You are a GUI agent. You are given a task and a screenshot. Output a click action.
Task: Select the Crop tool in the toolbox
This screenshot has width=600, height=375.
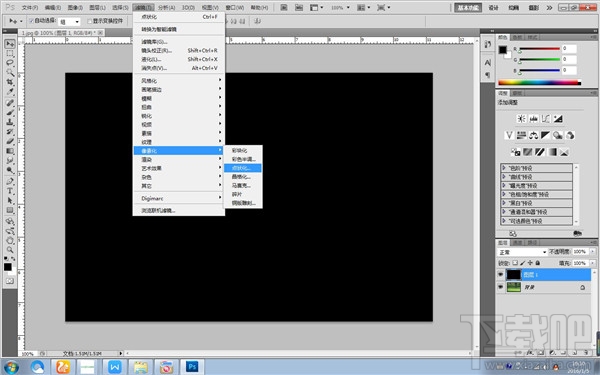point(10,82)
